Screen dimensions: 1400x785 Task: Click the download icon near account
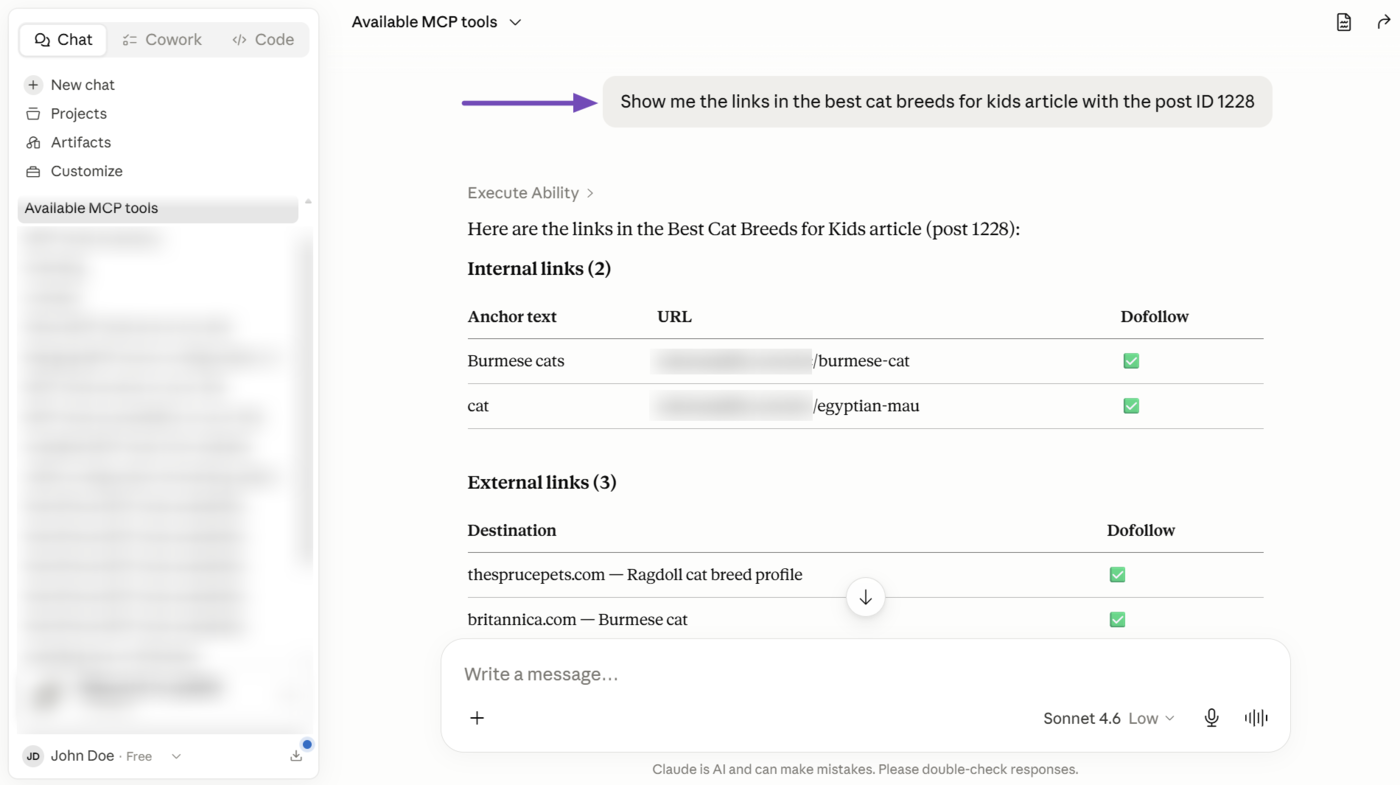click(x=296, y=756)
